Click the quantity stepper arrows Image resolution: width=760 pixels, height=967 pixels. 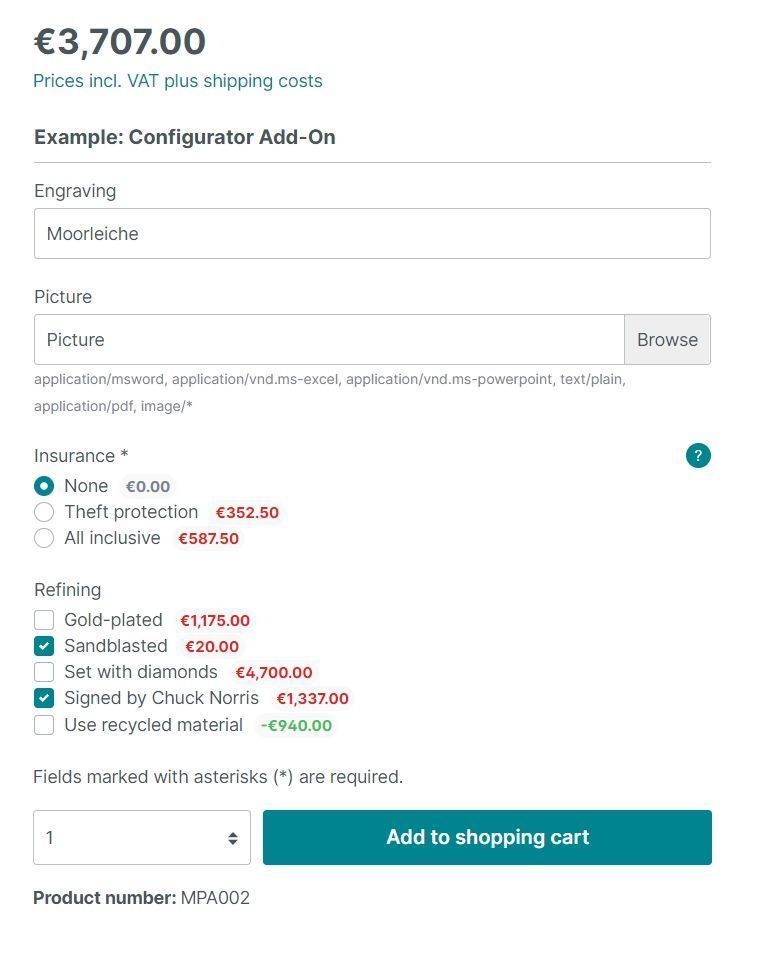point(232,838)
